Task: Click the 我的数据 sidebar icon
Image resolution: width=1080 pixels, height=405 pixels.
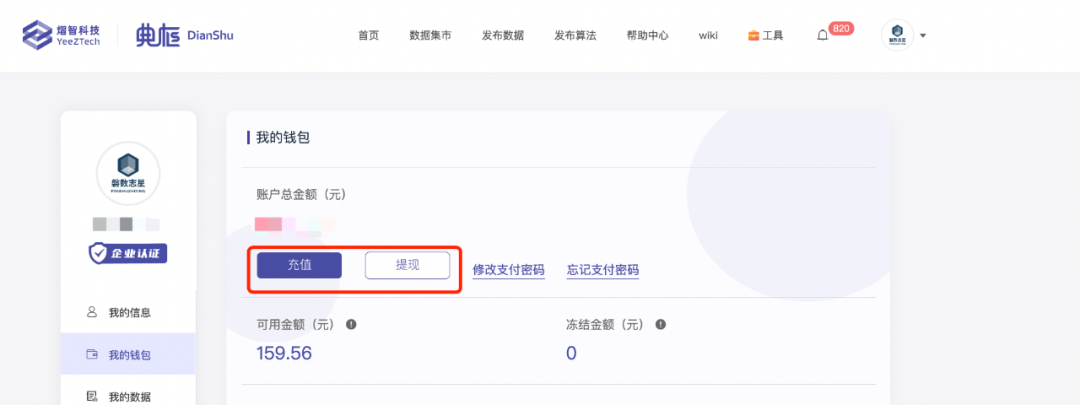Action: (92, 396)
